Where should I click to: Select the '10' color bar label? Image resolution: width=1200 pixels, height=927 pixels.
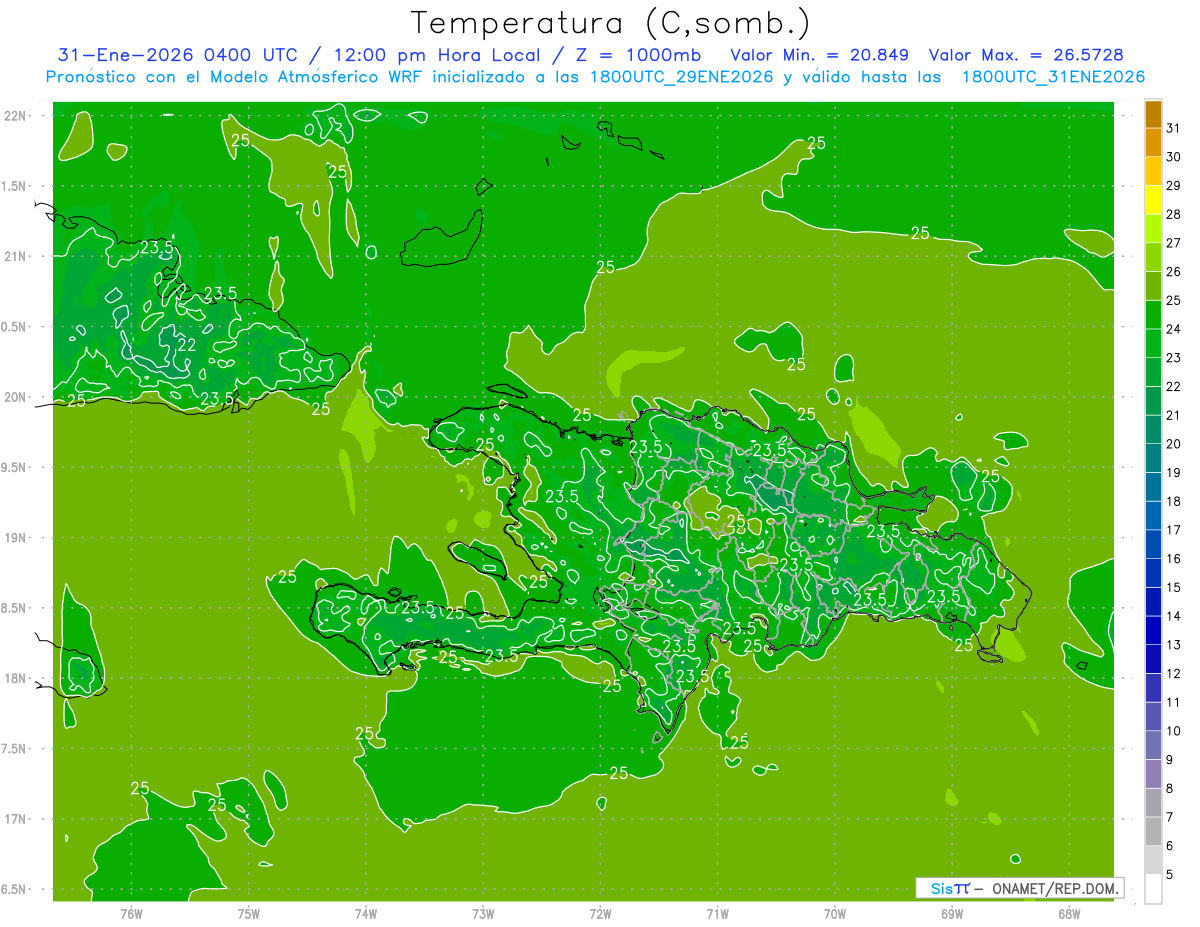pos(1173,731)
